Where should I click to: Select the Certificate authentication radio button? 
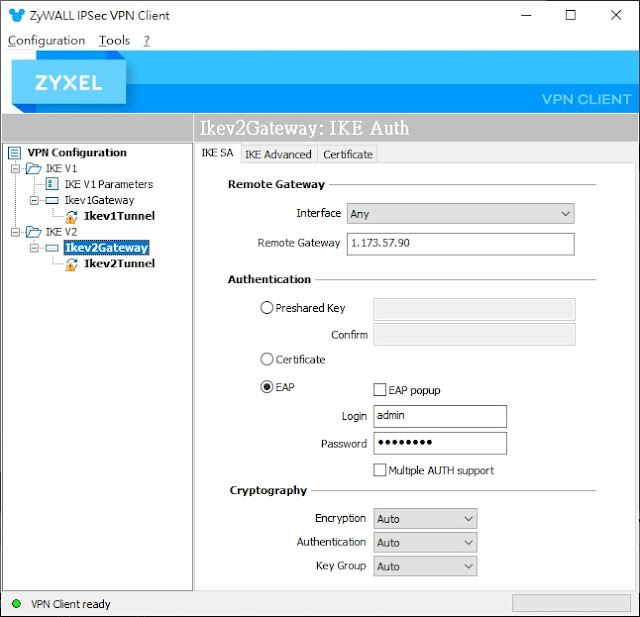tap(267, 359)
